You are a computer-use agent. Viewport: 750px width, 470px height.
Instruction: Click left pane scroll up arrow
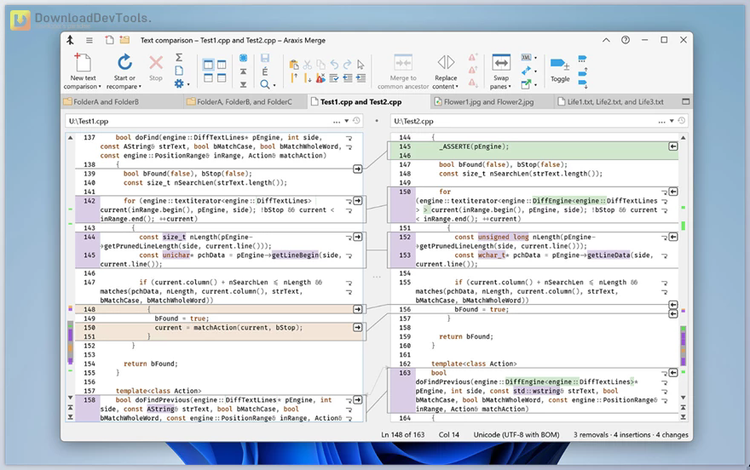[x=70, y=138]
